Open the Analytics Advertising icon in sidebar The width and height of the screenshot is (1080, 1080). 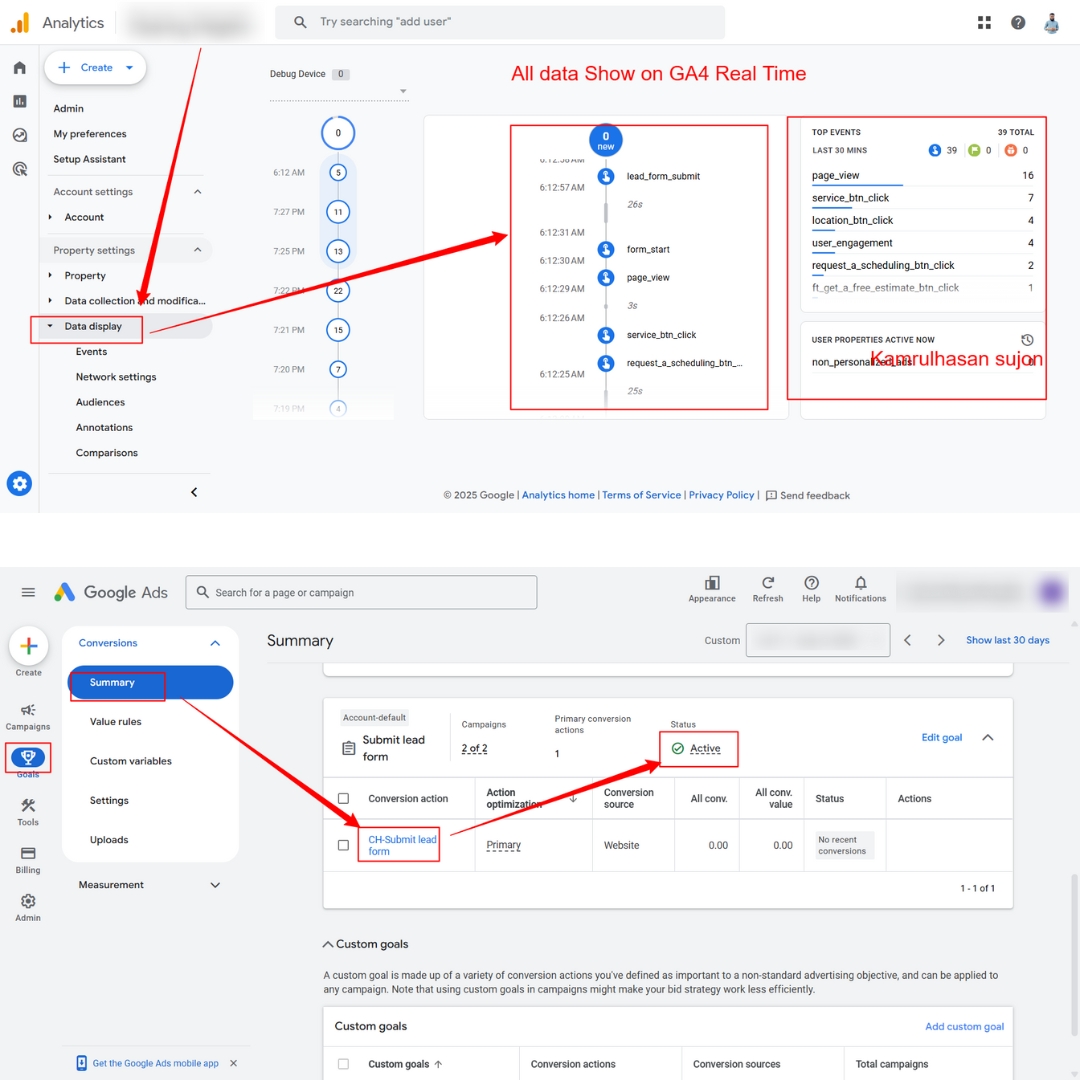coord(19,169)
